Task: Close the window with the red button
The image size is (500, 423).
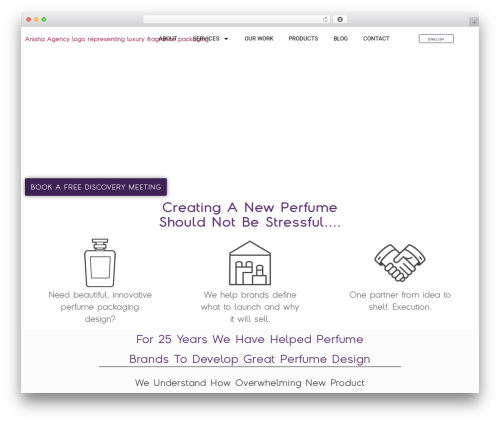Action: (29, 19)
